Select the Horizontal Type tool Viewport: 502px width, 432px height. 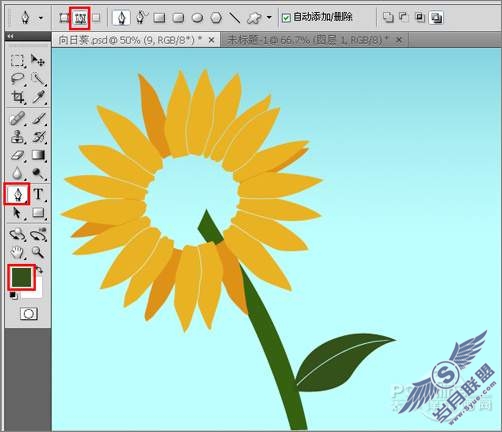38,194
